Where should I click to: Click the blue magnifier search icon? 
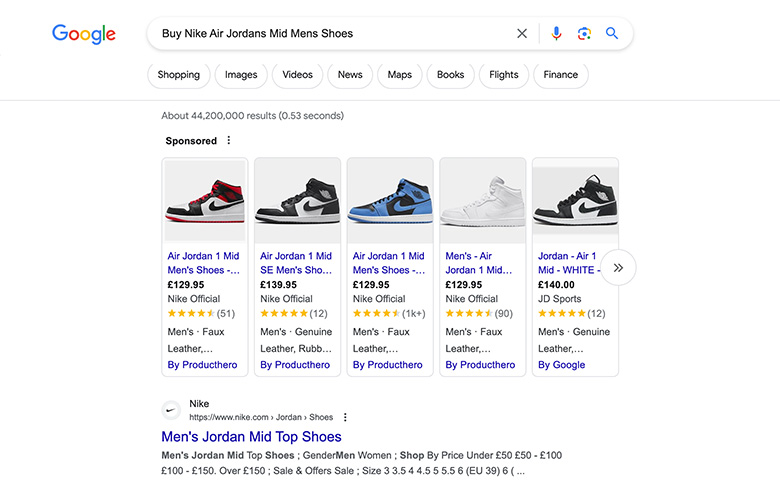pyautogui.click(x=612, y=33)
